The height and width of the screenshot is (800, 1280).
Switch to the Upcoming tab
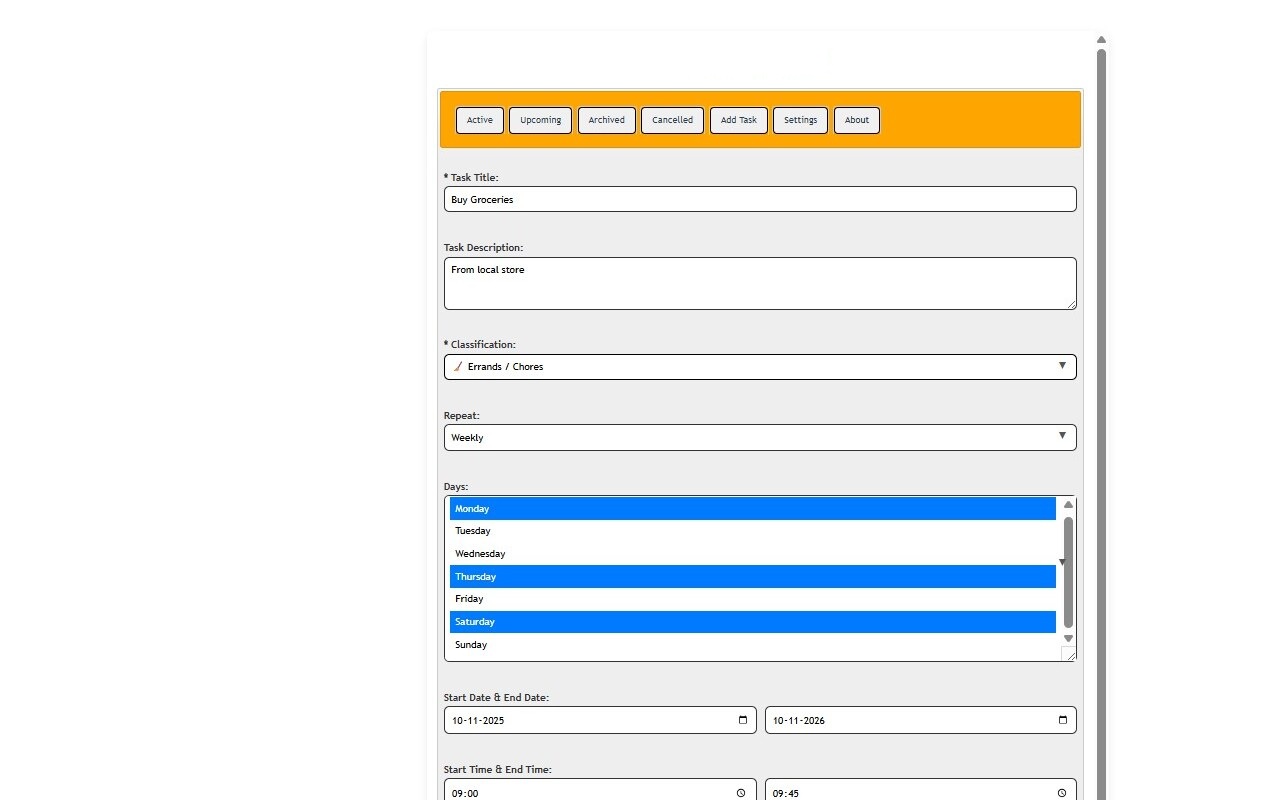pos(540,120)
